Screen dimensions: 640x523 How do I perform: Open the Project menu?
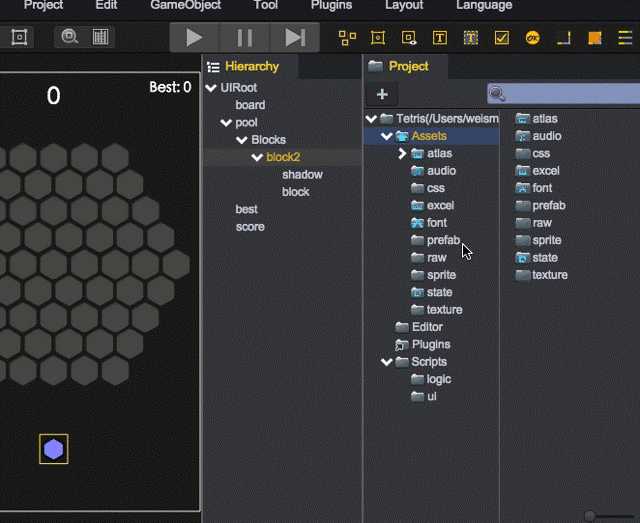(43, 5)
